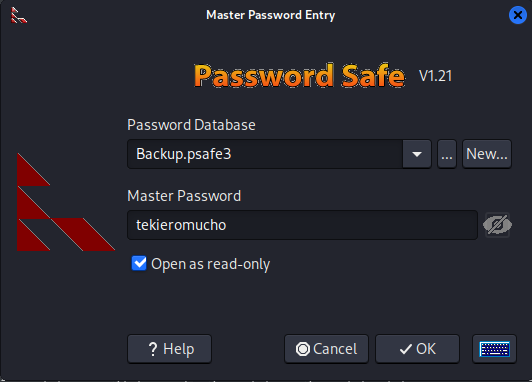Click the Password Safe orange title logo
Image resolution: width=532 pixels, height=382 pixels.
pos(299,76)
